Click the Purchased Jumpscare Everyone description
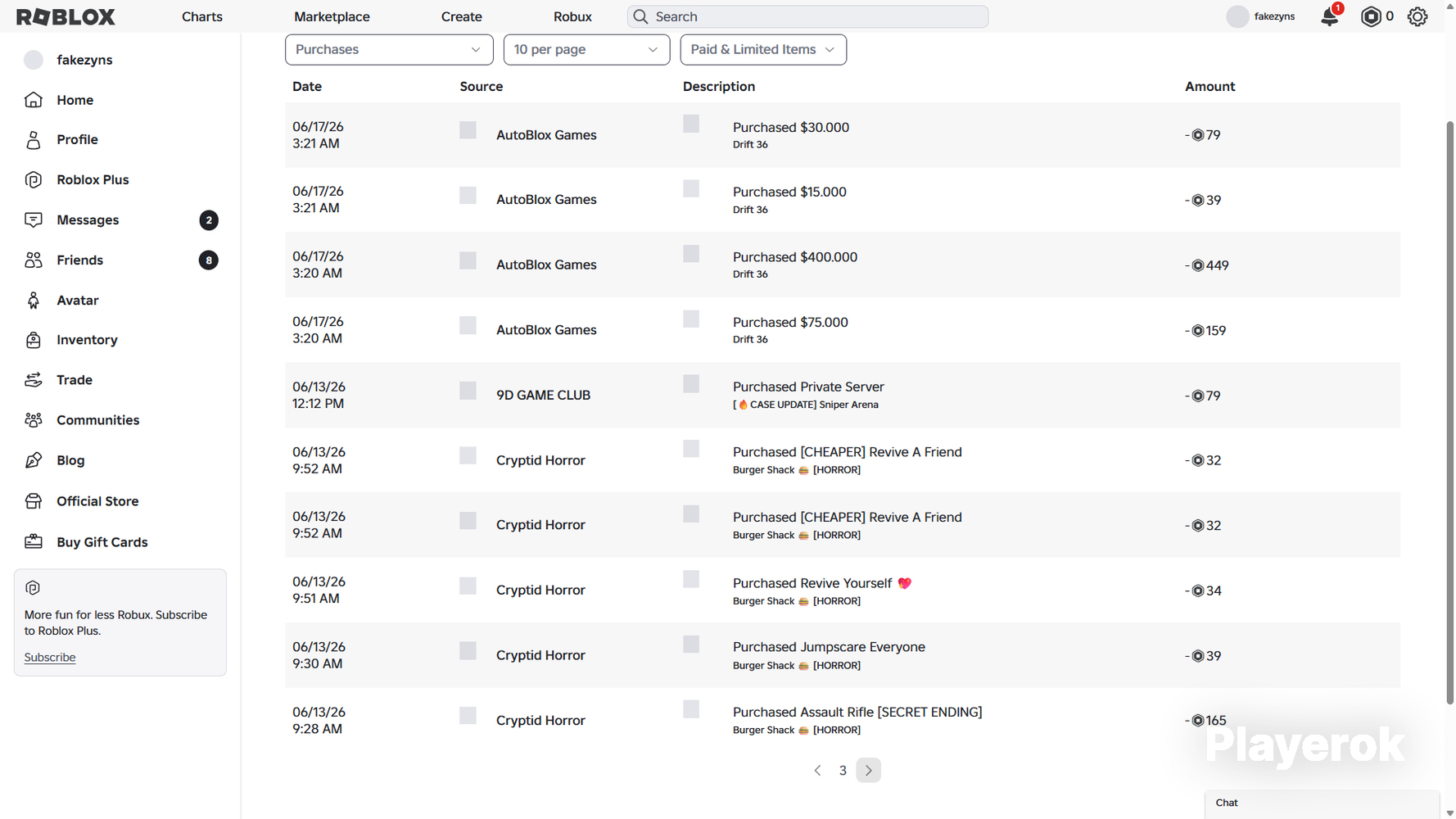1456x819 pixels. point(829,647)
